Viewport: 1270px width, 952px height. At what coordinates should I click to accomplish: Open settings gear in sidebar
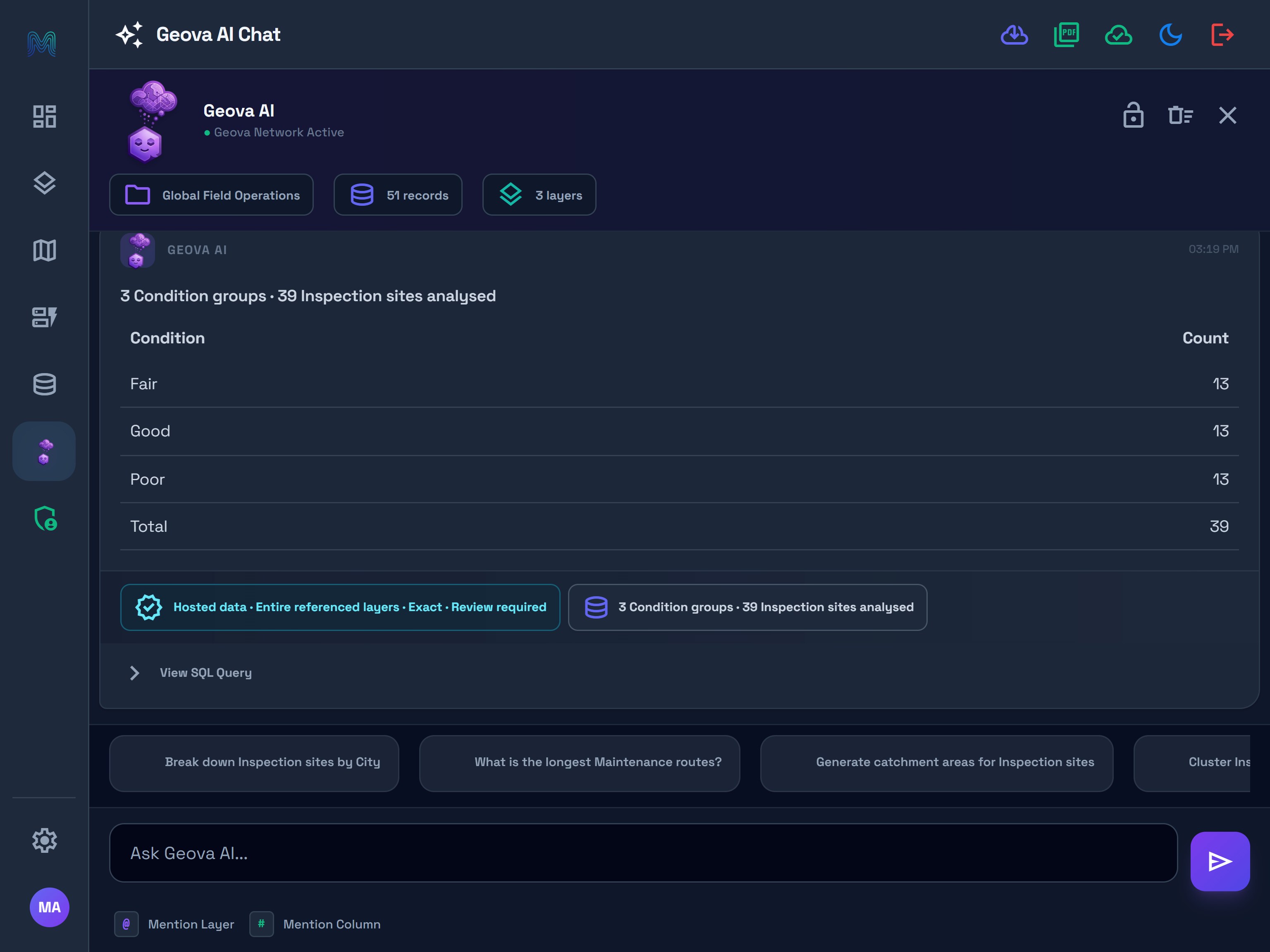pos(44,841)
